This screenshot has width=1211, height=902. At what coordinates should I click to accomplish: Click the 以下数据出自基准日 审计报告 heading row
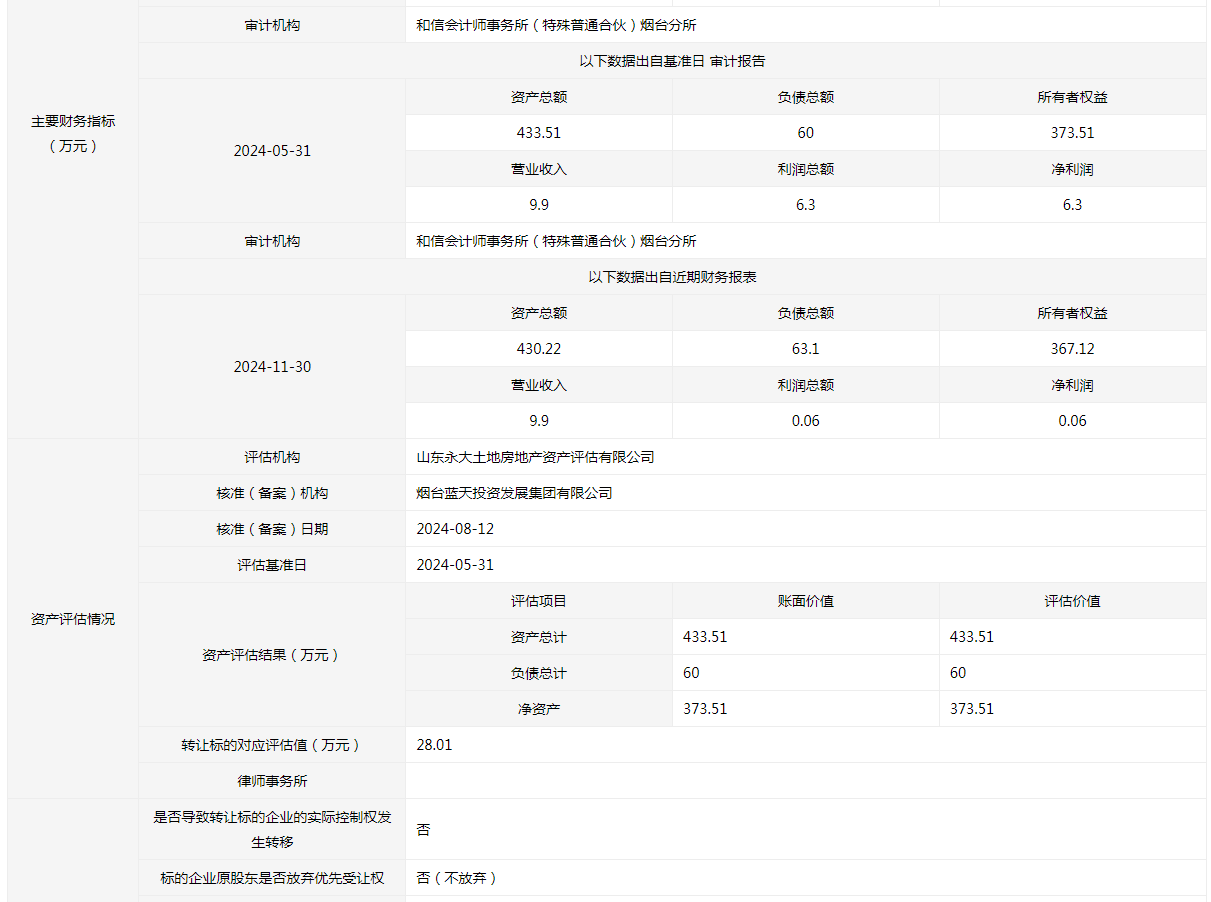click(672, 61)
